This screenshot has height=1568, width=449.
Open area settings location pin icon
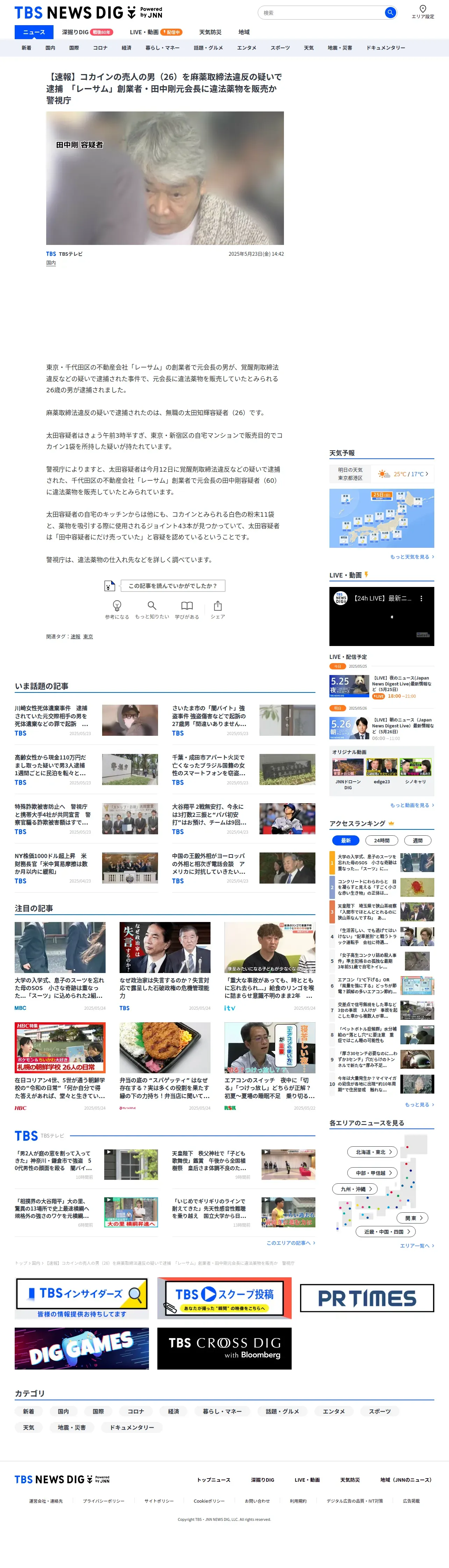click(x=423, y=9)
